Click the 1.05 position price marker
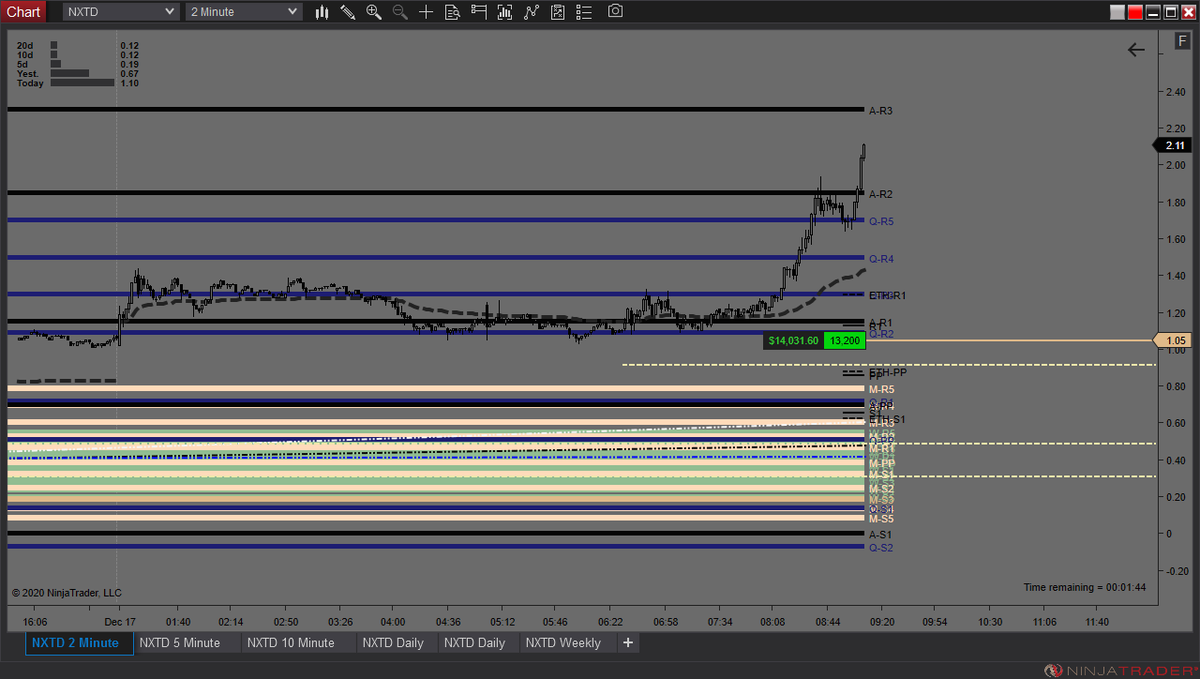 pos(1174,341)
